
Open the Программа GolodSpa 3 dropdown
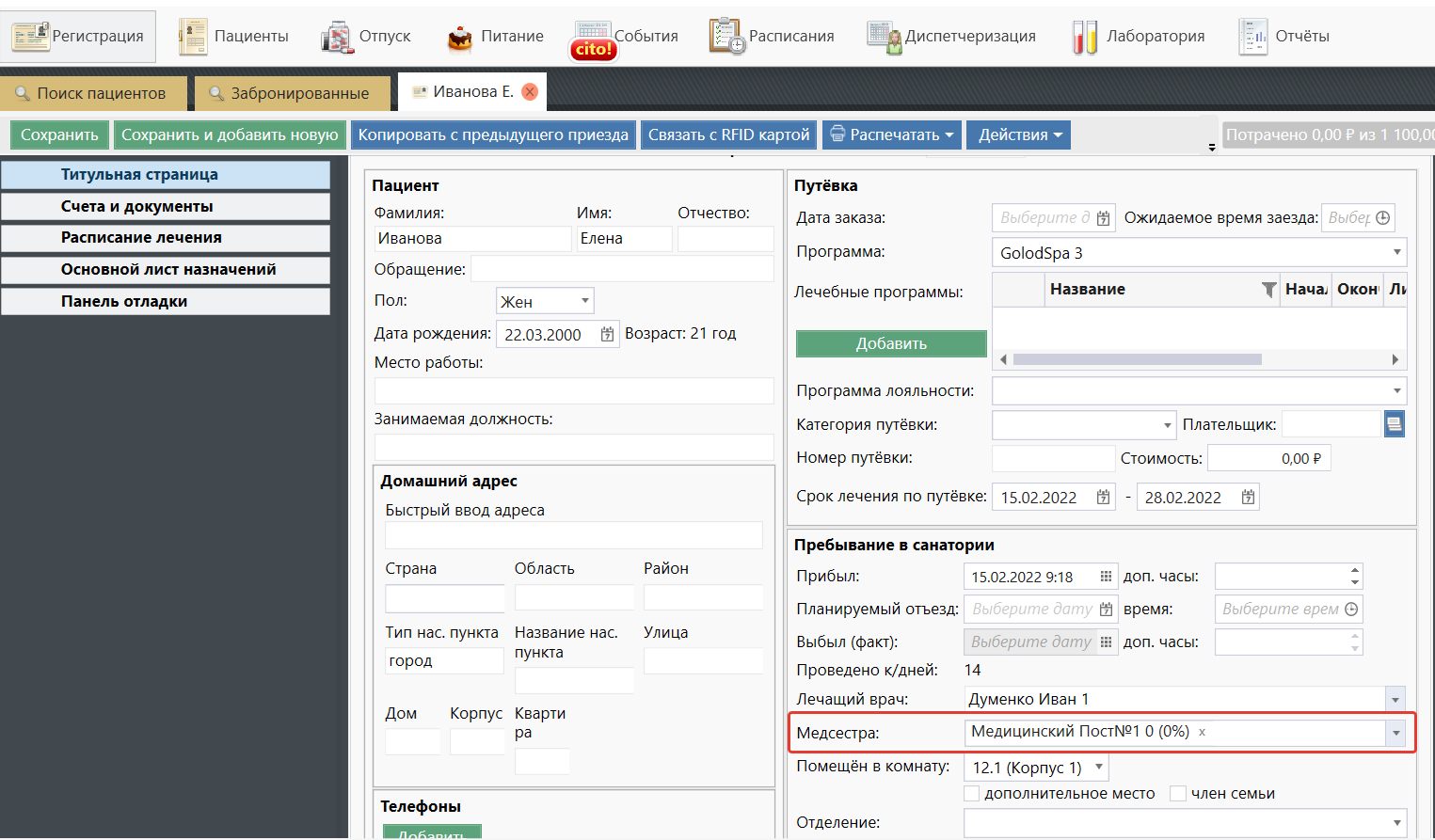(x=1396, y=252)
